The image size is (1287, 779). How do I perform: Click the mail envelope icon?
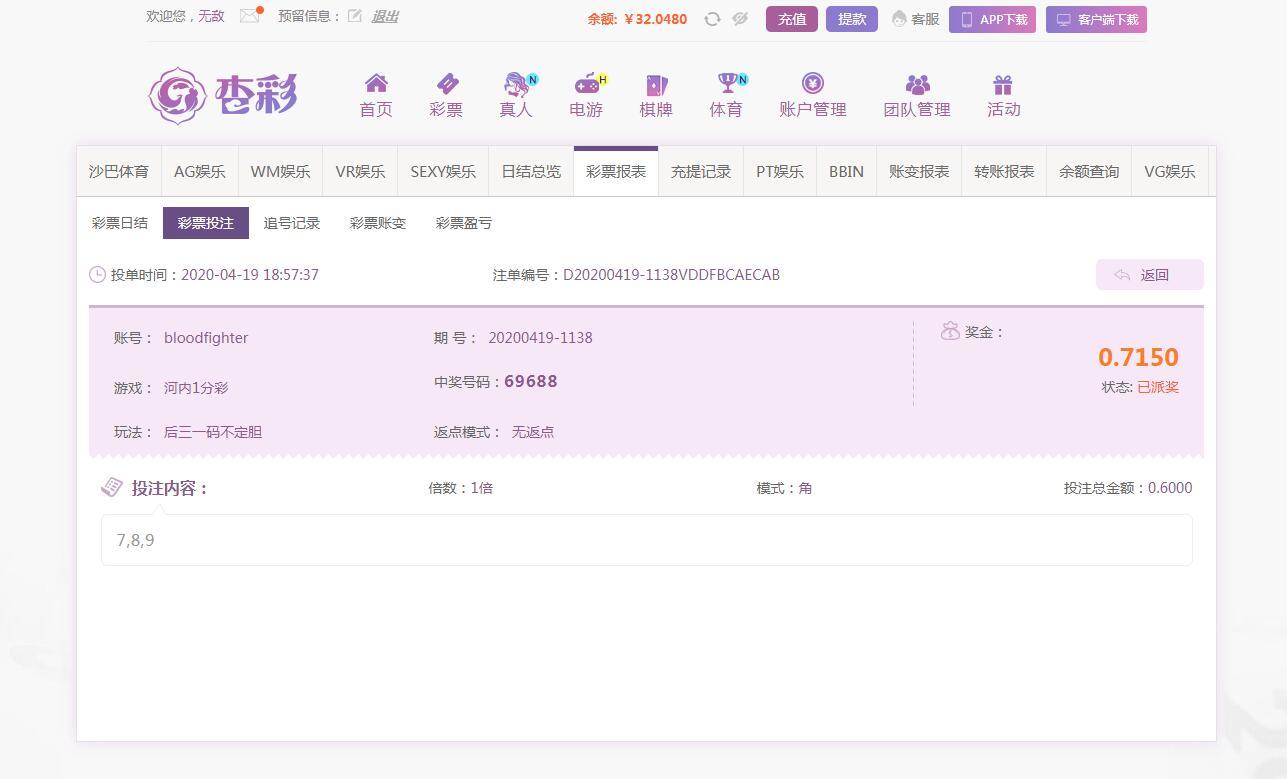pos(250,16)
